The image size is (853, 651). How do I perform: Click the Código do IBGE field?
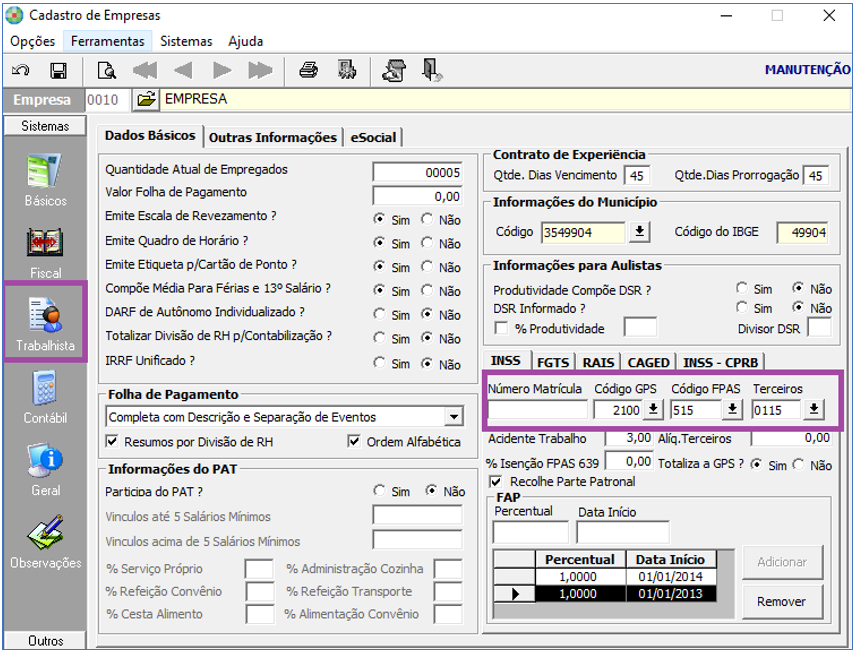click(802, 232)
